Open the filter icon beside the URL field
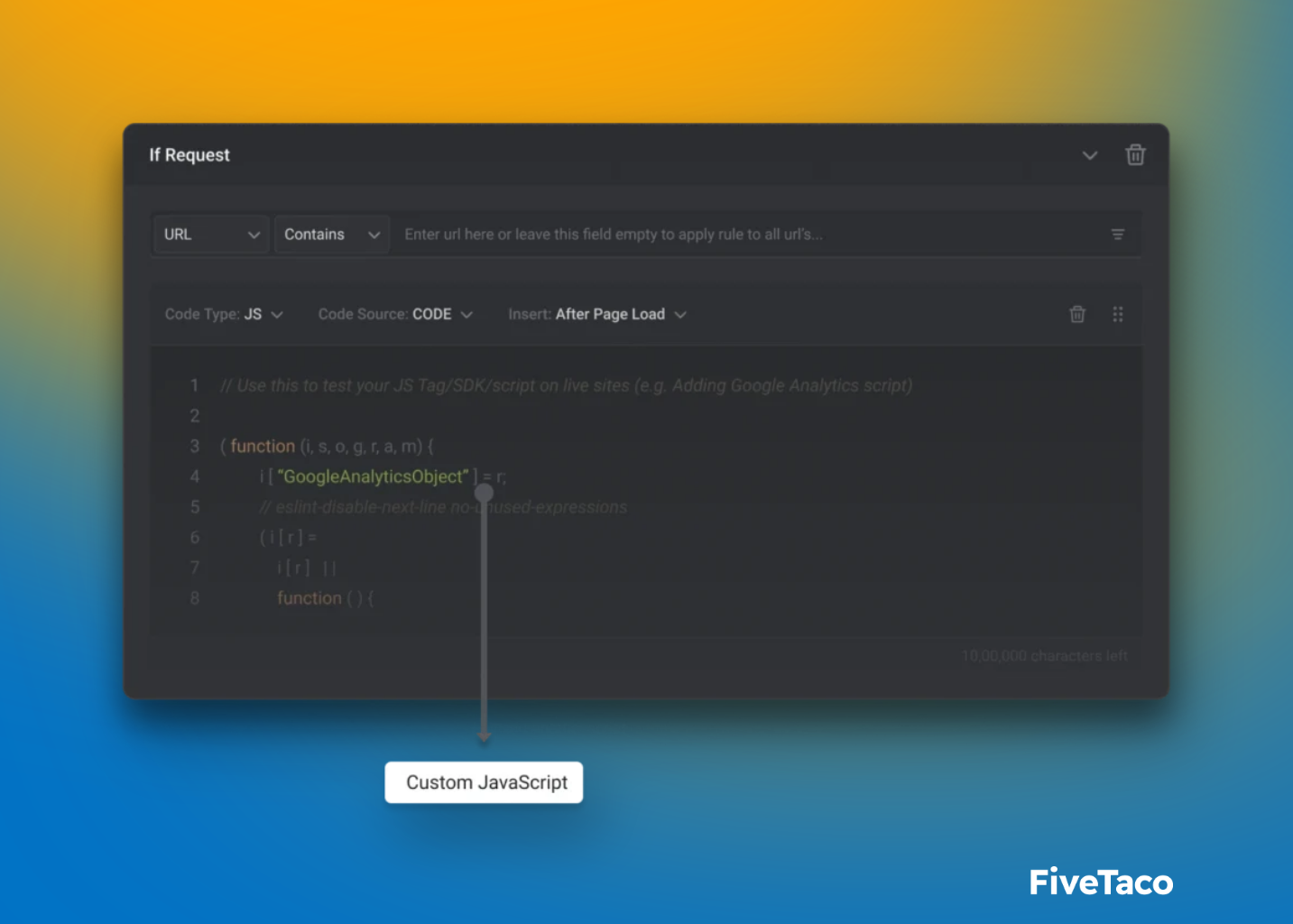Viewport: 1293px width, 924px height. (x=1118, y=234)
